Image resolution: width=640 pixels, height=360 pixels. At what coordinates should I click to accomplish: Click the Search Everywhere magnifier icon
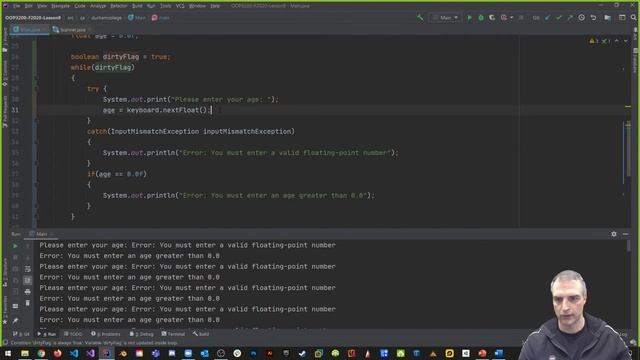click(633, 18)
